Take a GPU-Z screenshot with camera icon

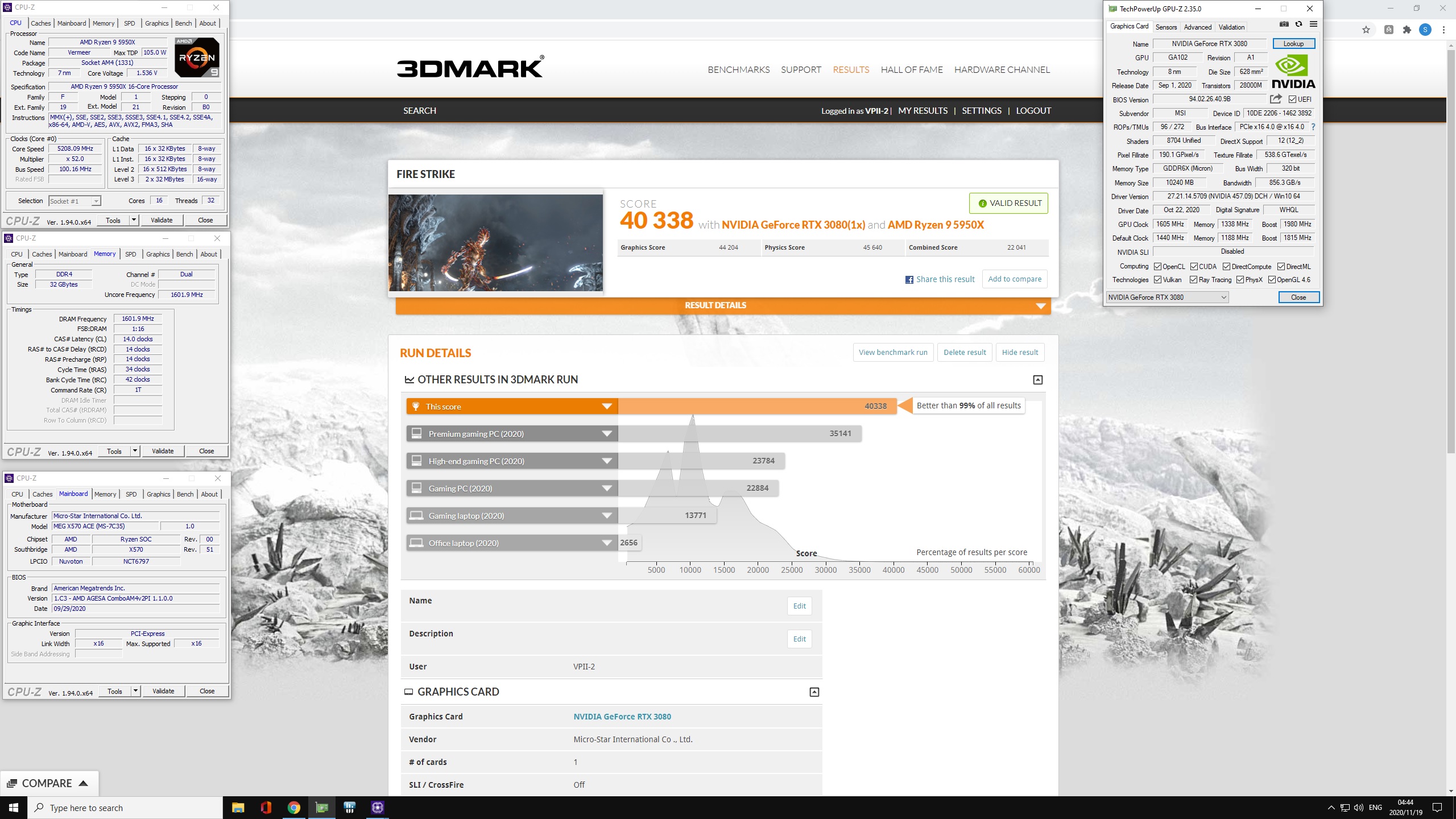click(1284, 24)
